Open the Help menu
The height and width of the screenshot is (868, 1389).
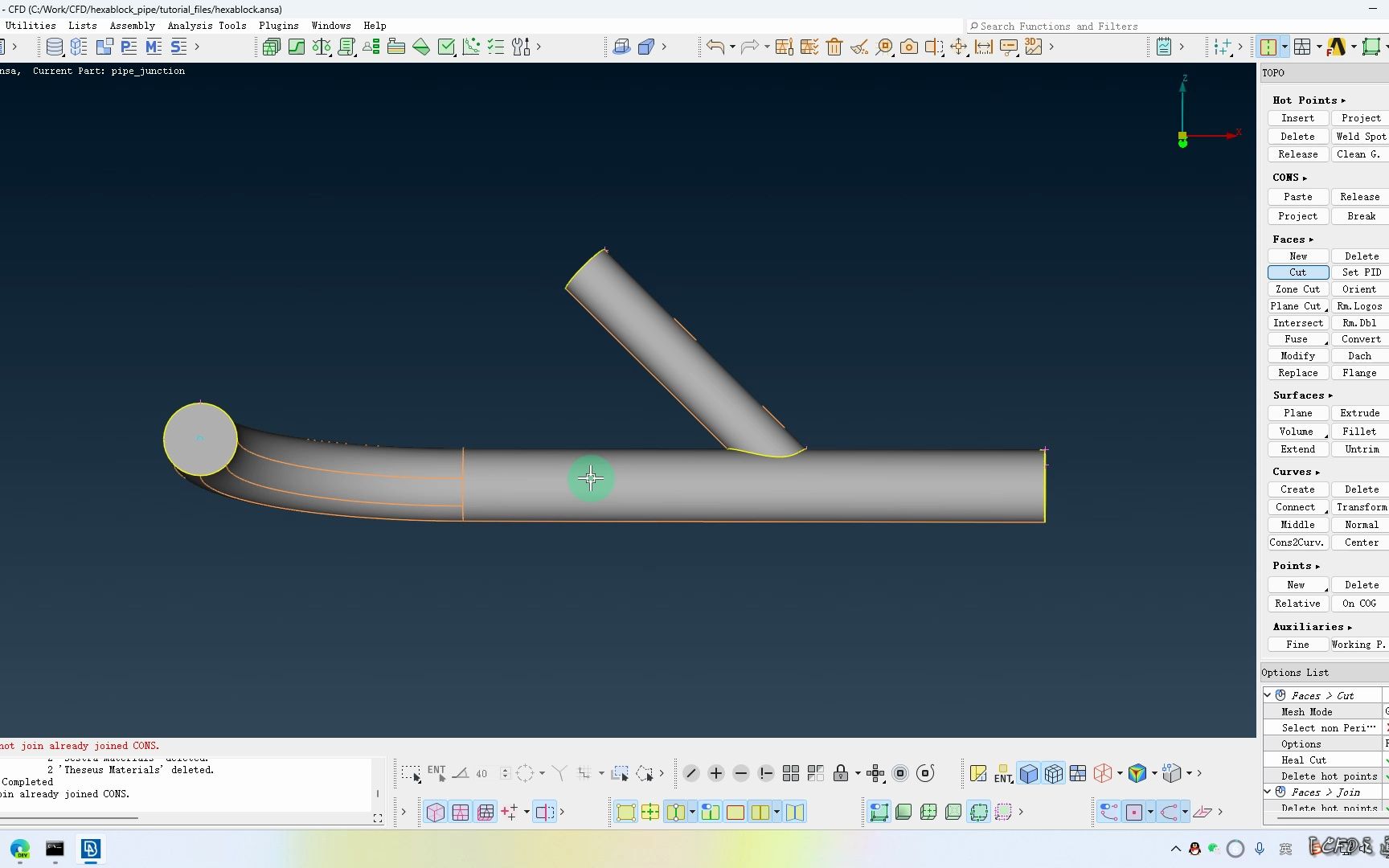coord(375,26)
